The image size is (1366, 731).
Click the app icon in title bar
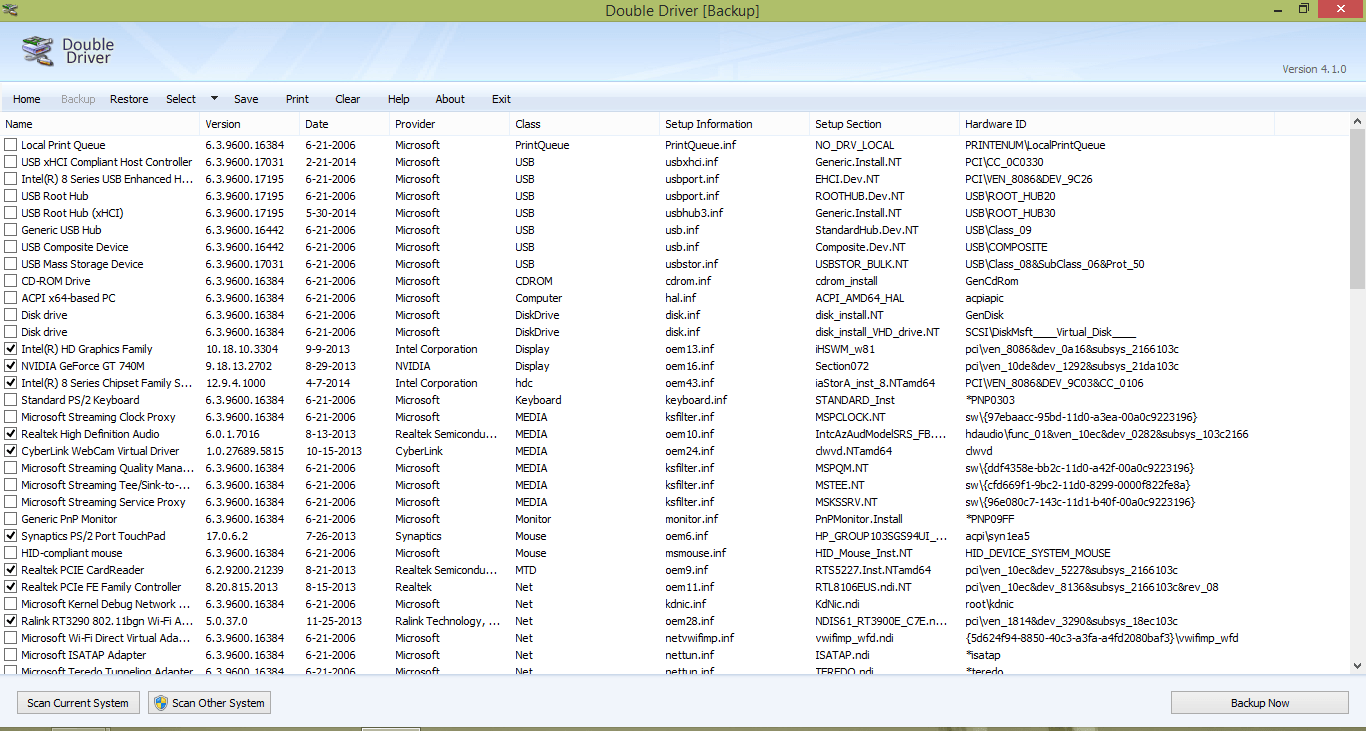point(11,10)
